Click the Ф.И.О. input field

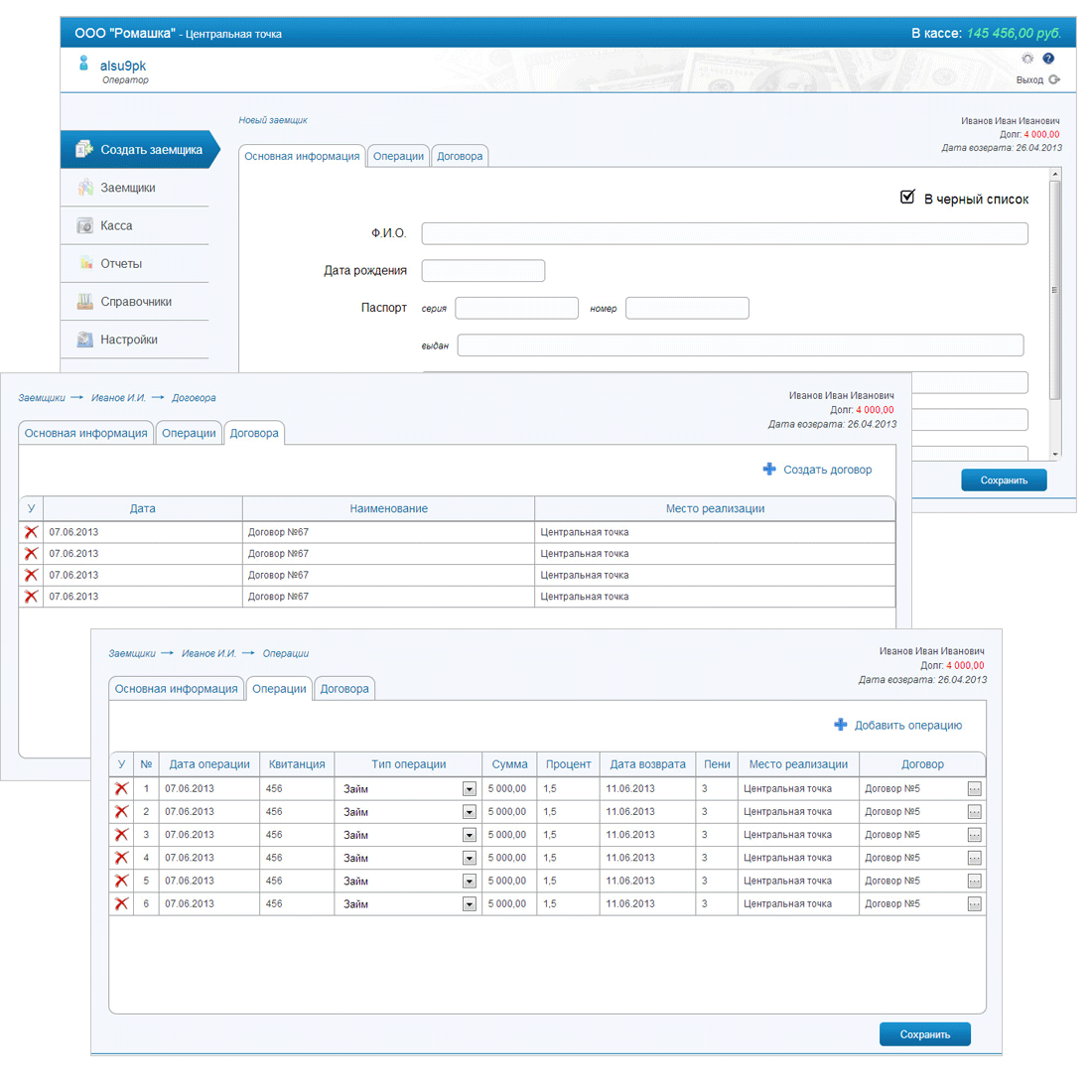click(x=725, y=233)
